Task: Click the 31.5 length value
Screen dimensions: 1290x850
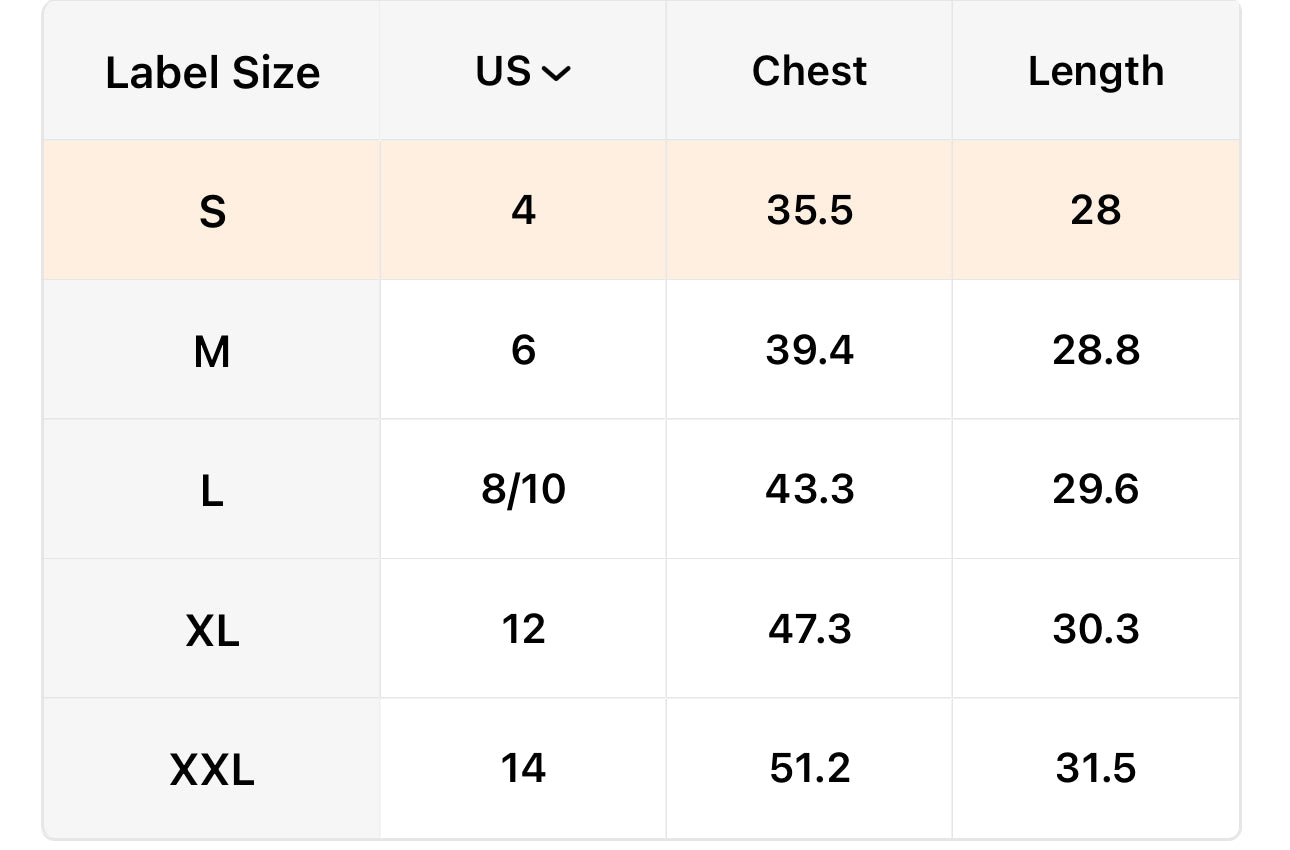Action: [1096, 768]
